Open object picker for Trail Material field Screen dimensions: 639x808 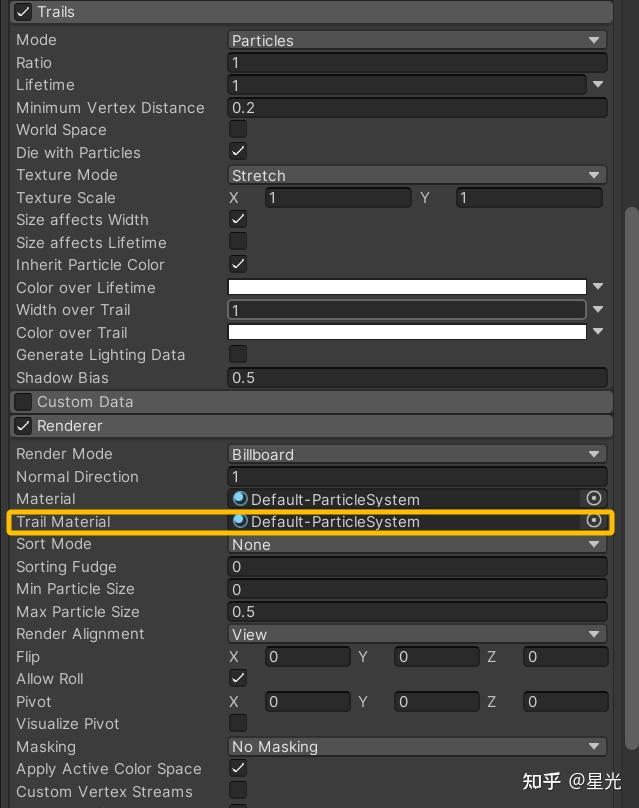594,520
